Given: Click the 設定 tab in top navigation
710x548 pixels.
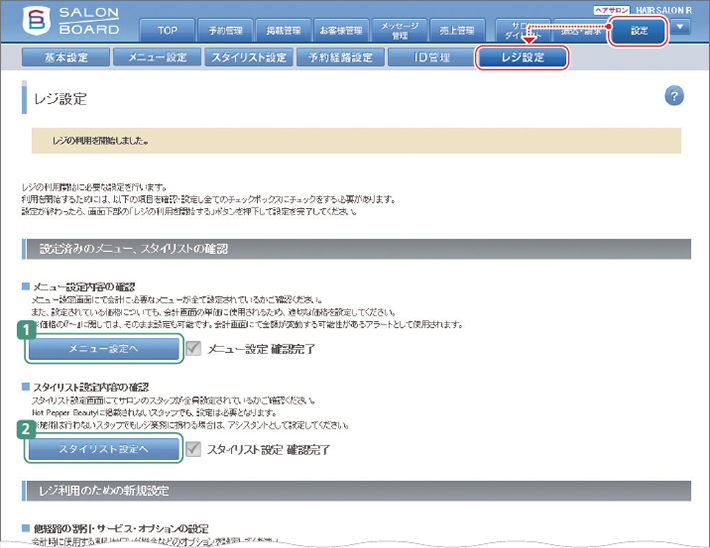Looking at the screenshot, I should pyautogui.click(x=638, y=31).
